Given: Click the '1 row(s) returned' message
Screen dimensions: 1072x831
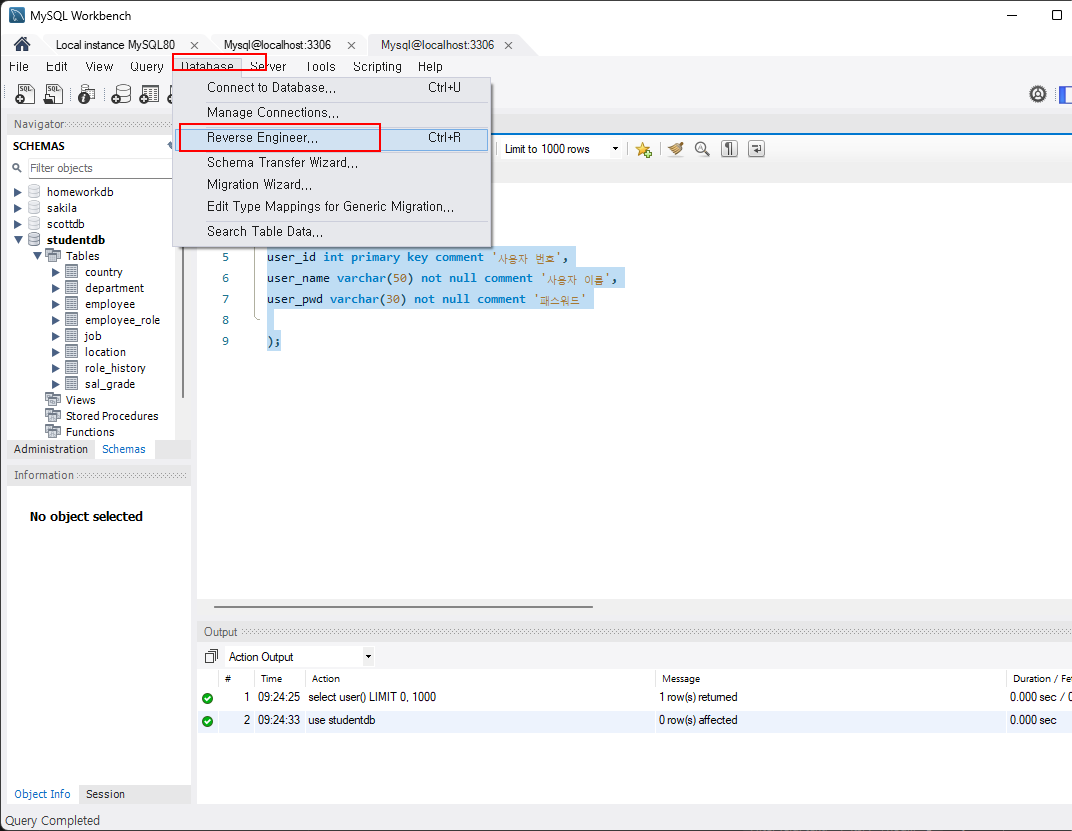Looking at the screenshot, I should coord(698,697).
